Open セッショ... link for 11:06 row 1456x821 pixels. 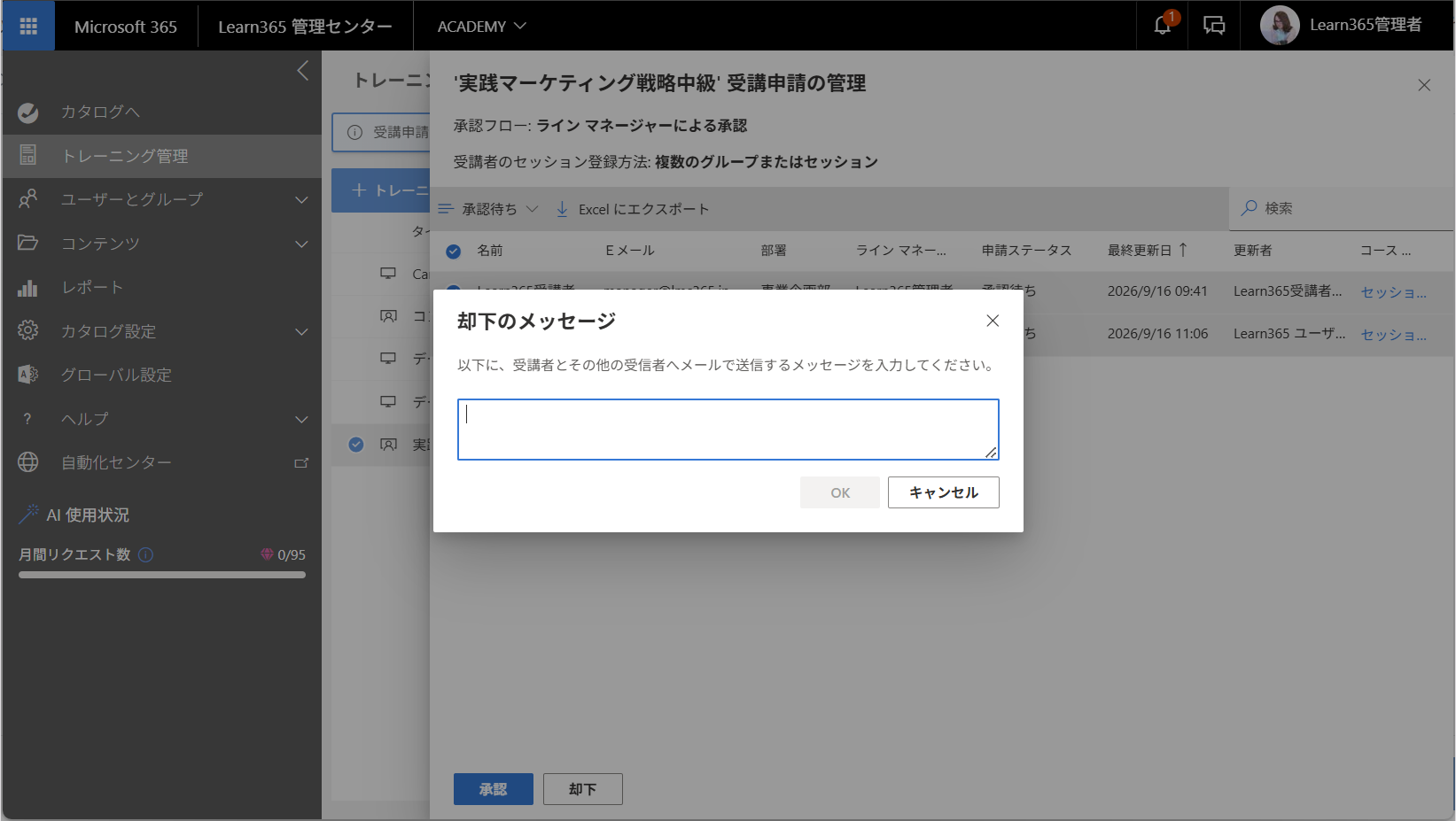coord(1393,334)
